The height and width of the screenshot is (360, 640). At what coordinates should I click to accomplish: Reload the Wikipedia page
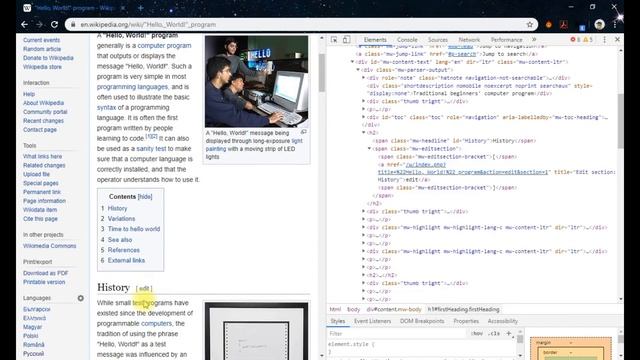click(54, 24)
